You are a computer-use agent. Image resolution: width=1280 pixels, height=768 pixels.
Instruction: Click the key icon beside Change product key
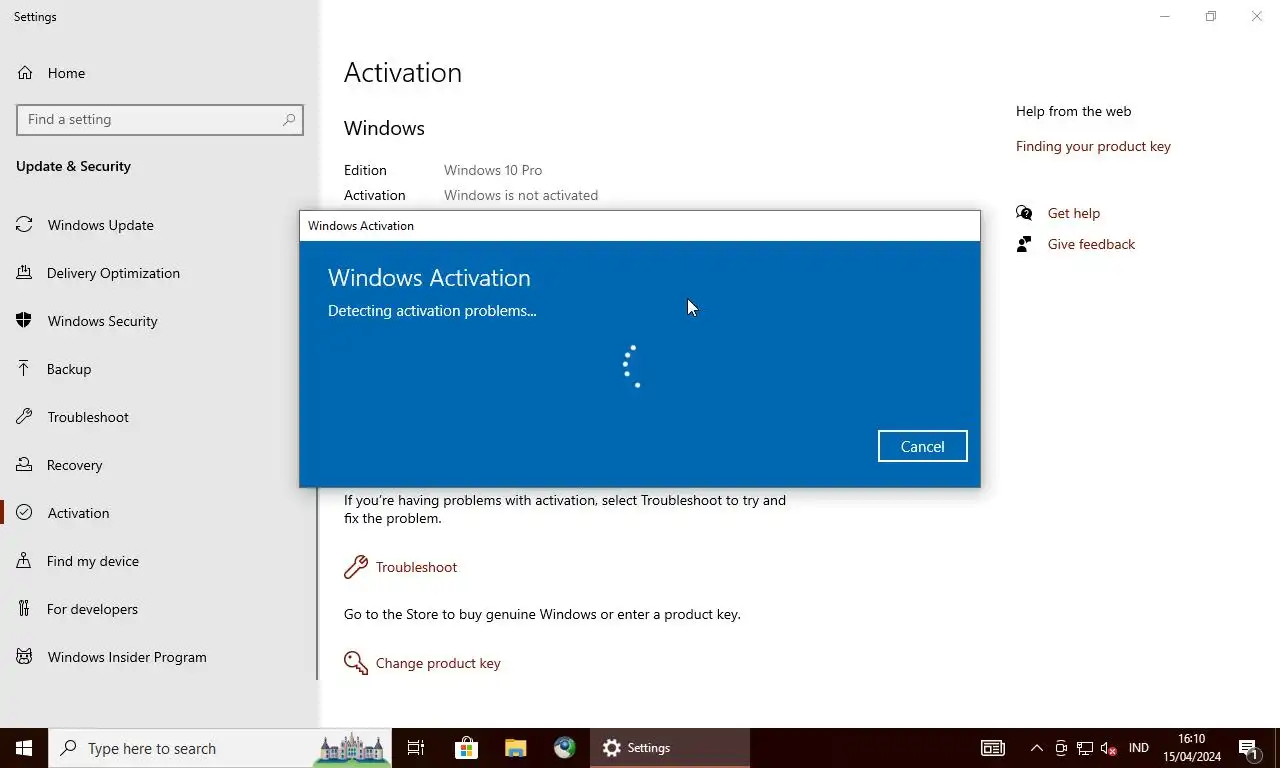355,663
